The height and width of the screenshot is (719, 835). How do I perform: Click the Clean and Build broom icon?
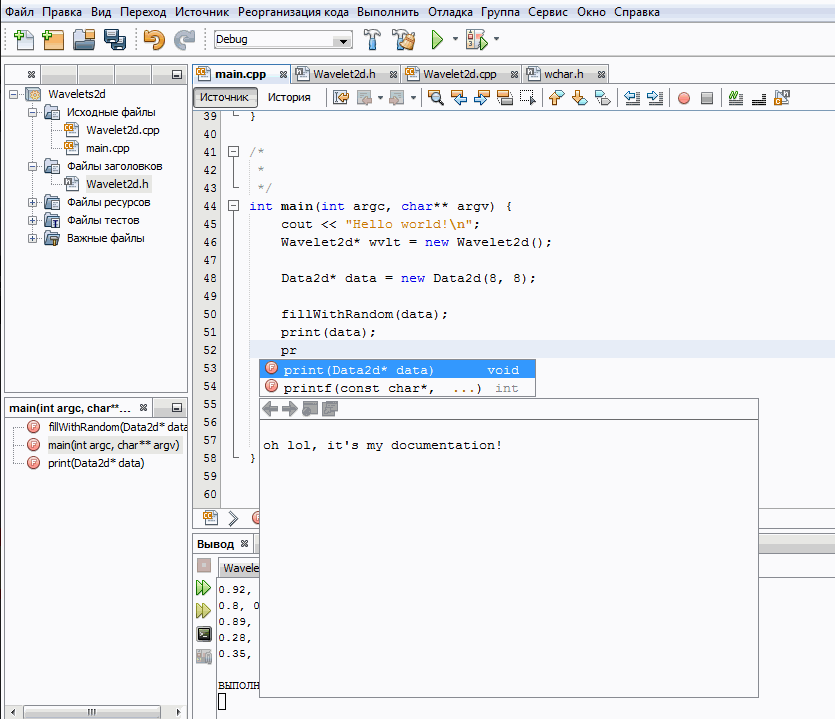tap(403, 40)
